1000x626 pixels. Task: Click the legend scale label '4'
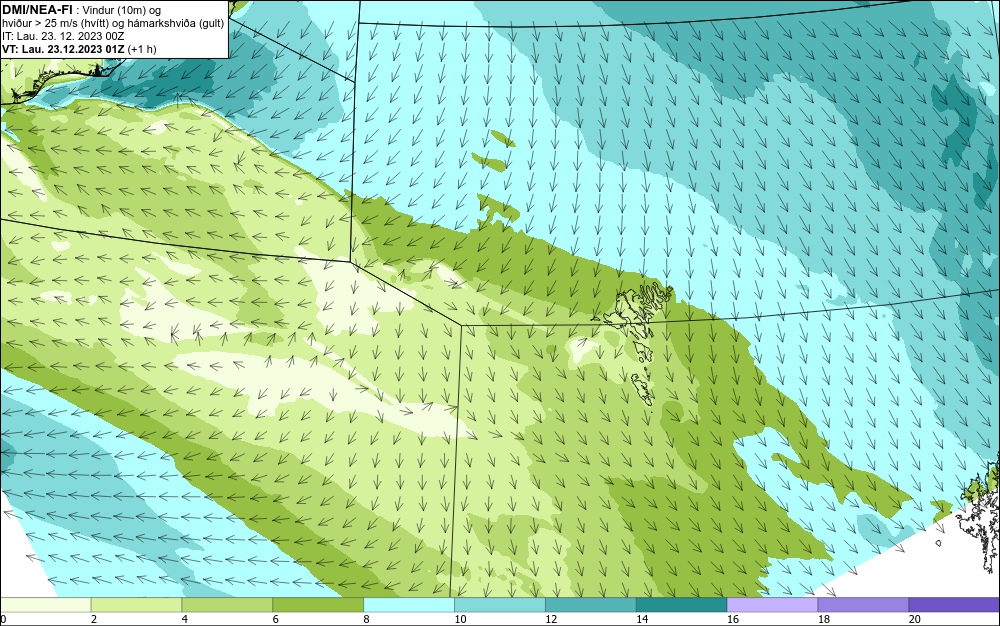tap(185, 619)
